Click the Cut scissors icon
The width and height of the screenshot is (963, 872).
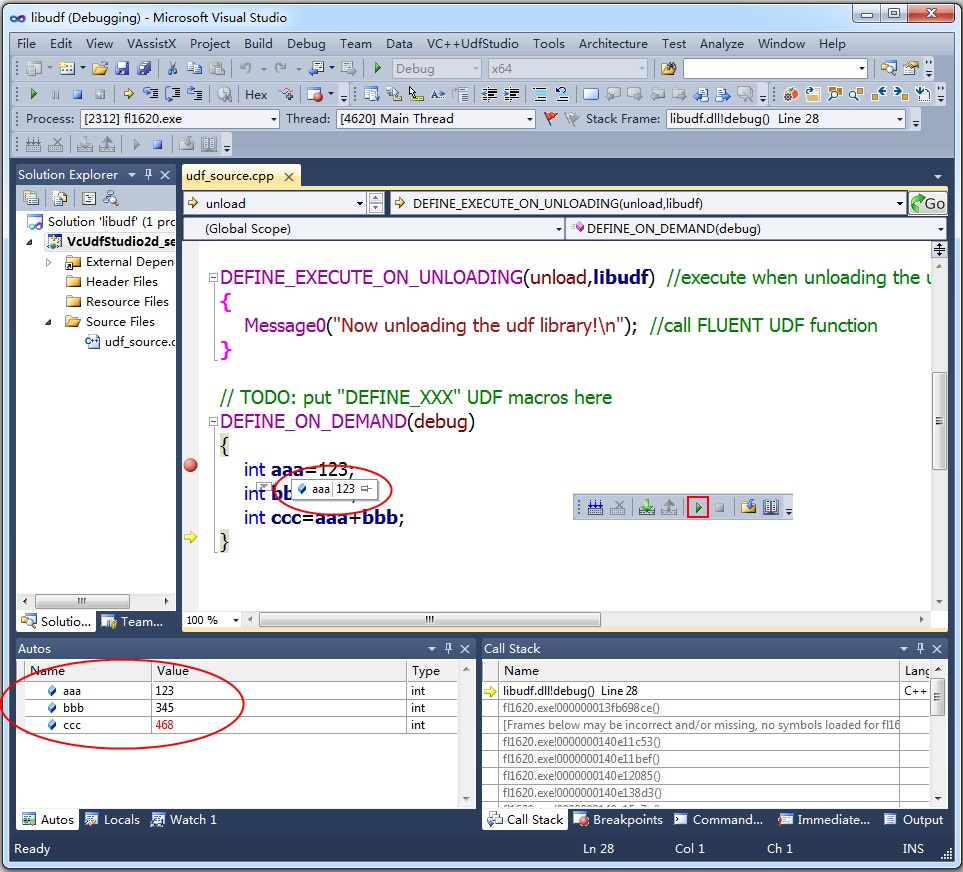(172, 68)
